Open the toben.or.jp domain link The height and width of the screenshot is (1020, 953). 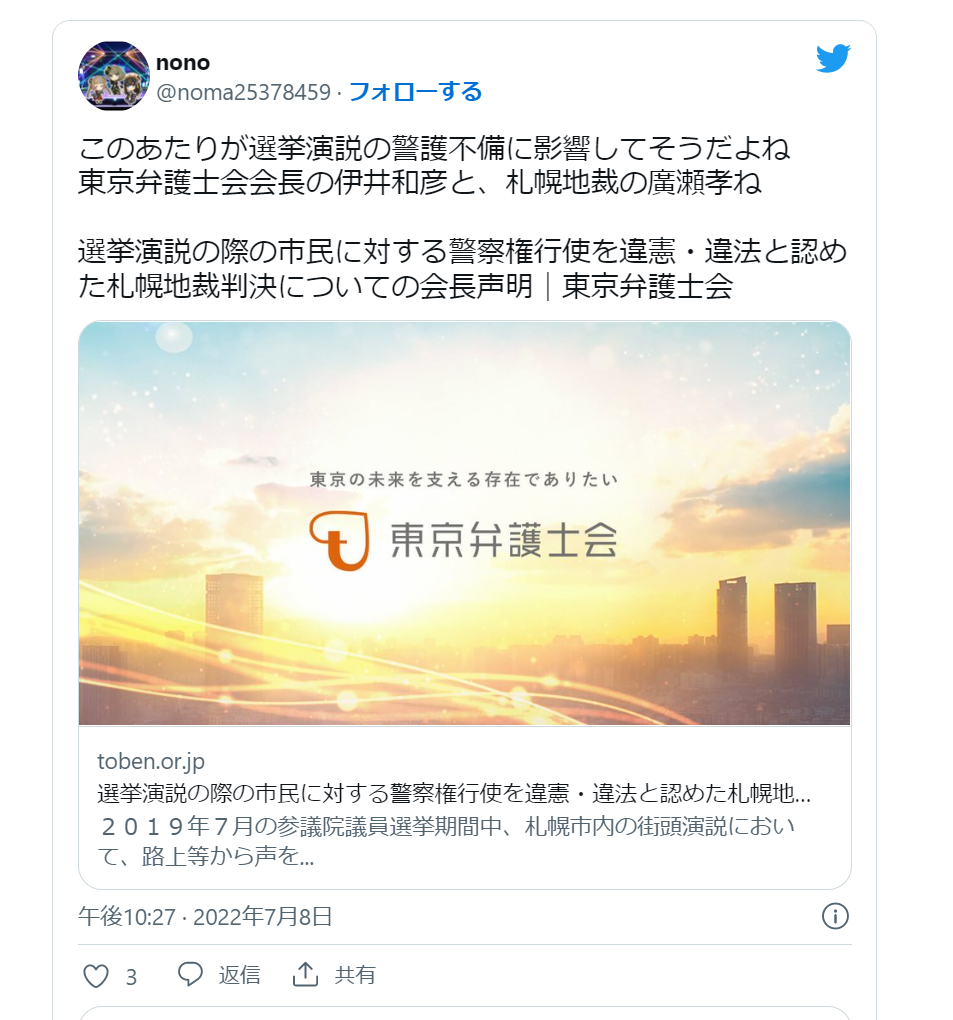(x=151, y=761)
